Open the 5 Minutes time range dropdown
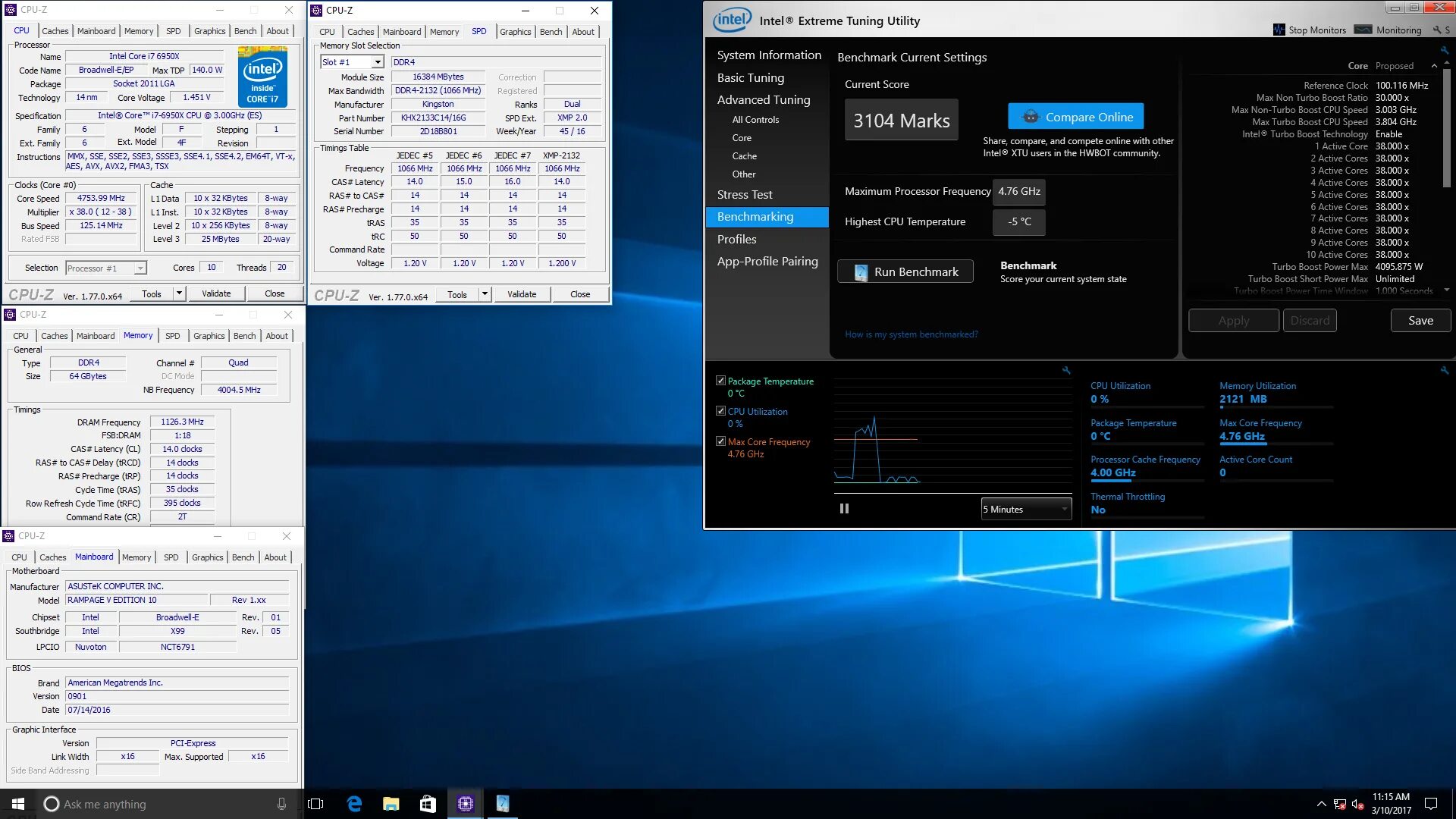The height and width of the screenshot is (819, 1456). point(1025,509)
